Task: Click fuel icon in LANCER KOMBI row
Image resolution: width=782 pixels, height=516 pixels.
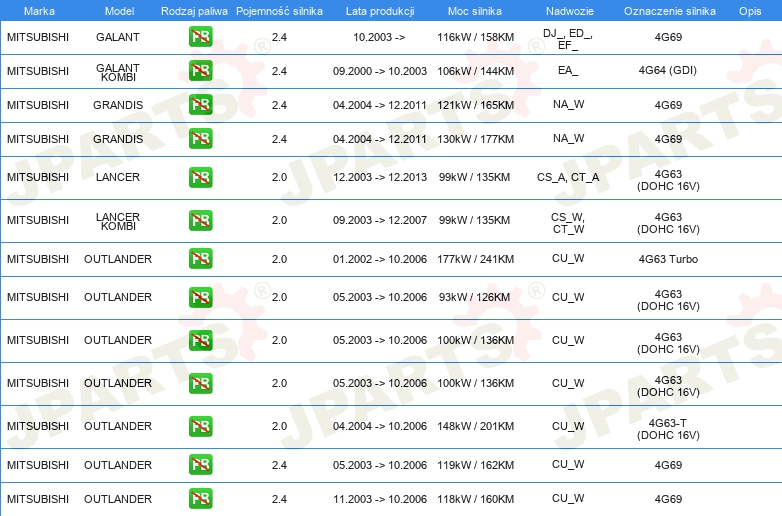Action: (x=200, y=220)
